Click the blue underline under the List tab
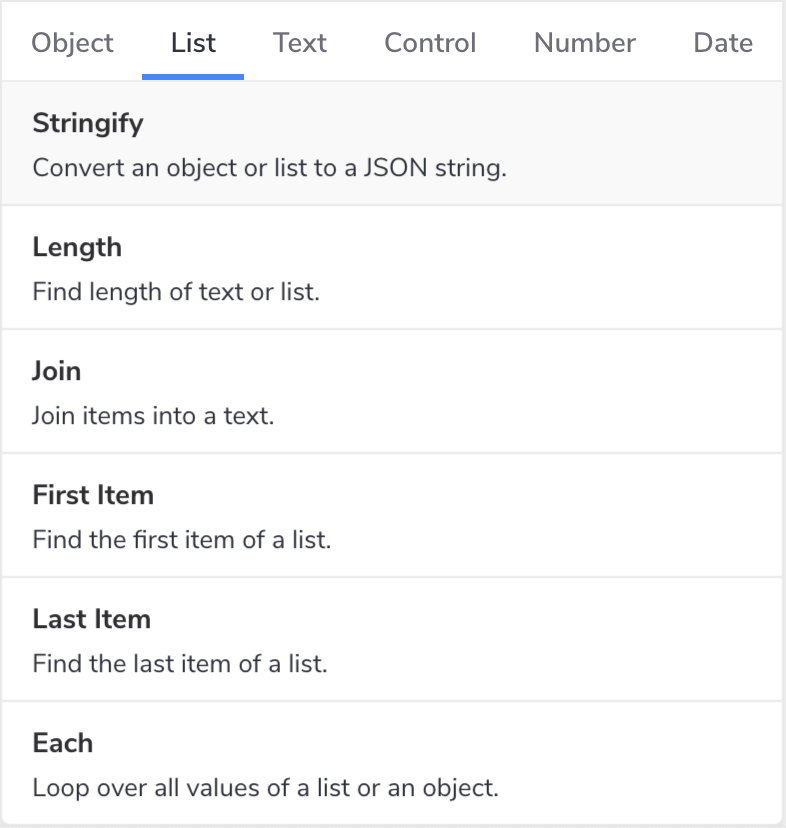The width and height of the screenshot is (786, 828). 193,77
